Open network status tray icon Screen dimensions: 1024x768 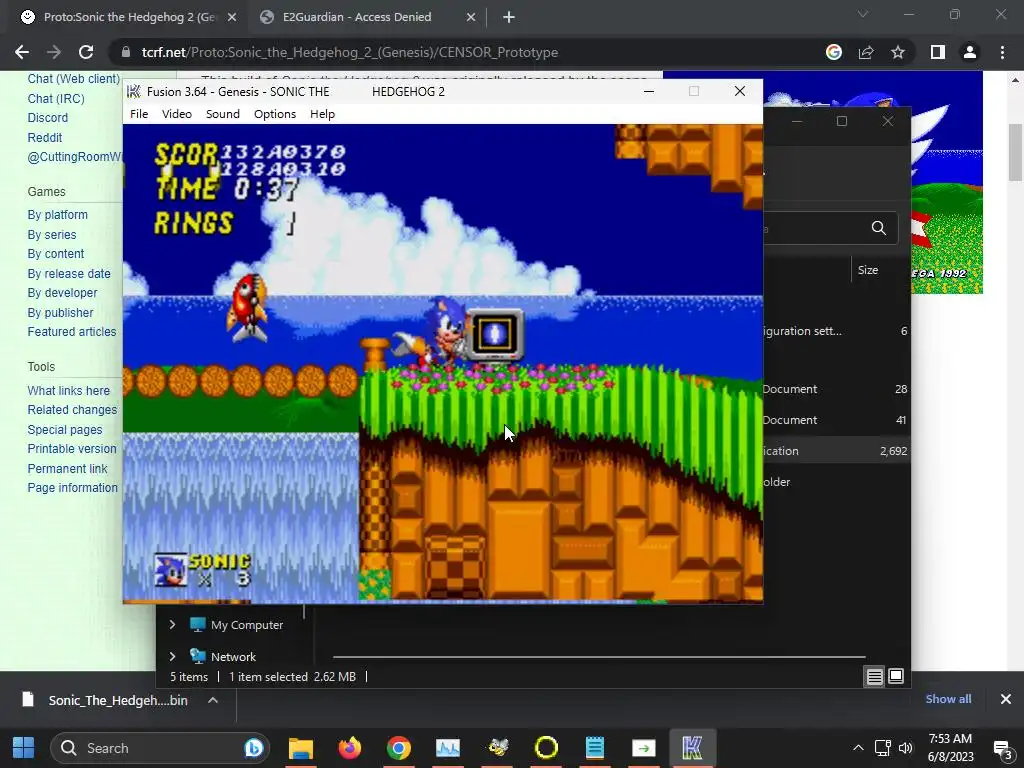[882, 748]
